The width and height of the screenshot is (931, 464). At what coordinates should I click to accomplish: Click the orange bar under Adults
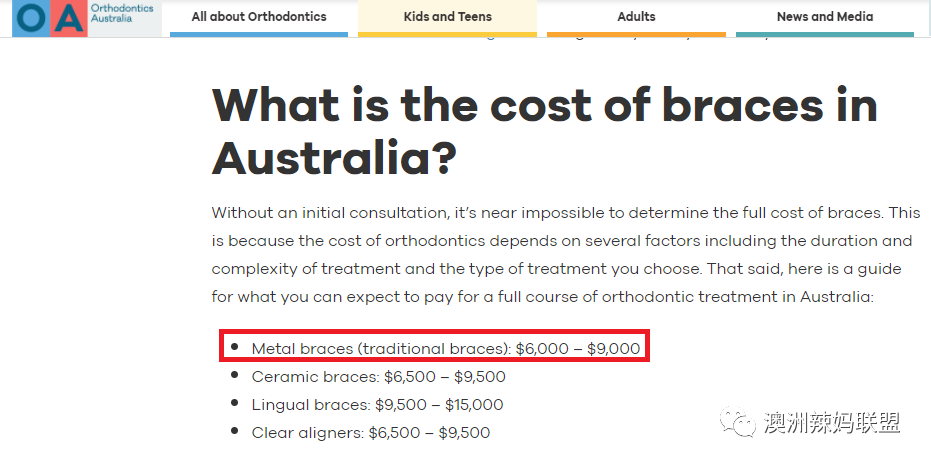[636, 34]
